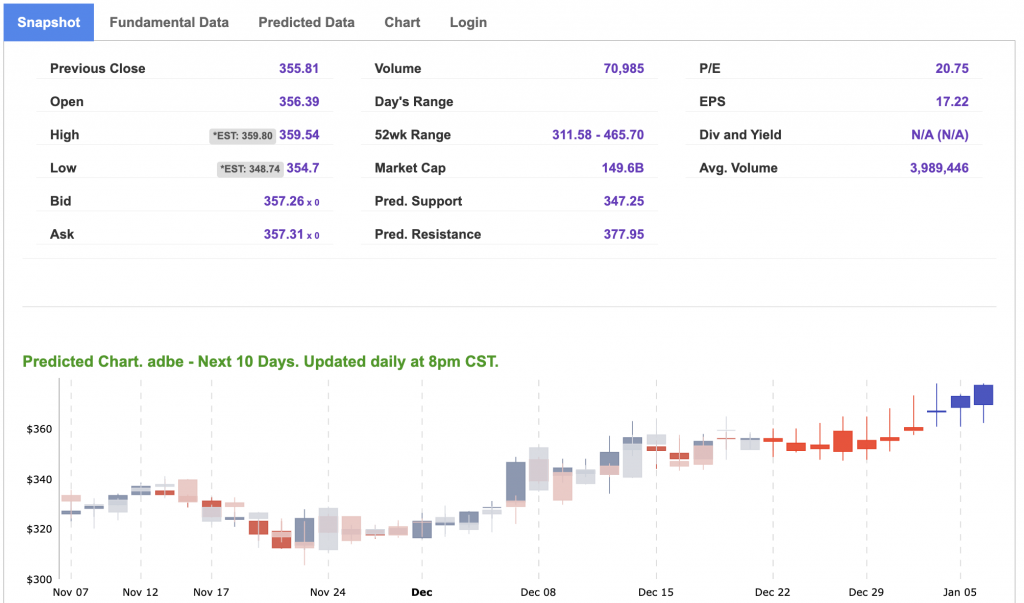This screenshot has width=1024, height=603.
Task: Click the Jan 05 date axis label
Action: point(960,592)
